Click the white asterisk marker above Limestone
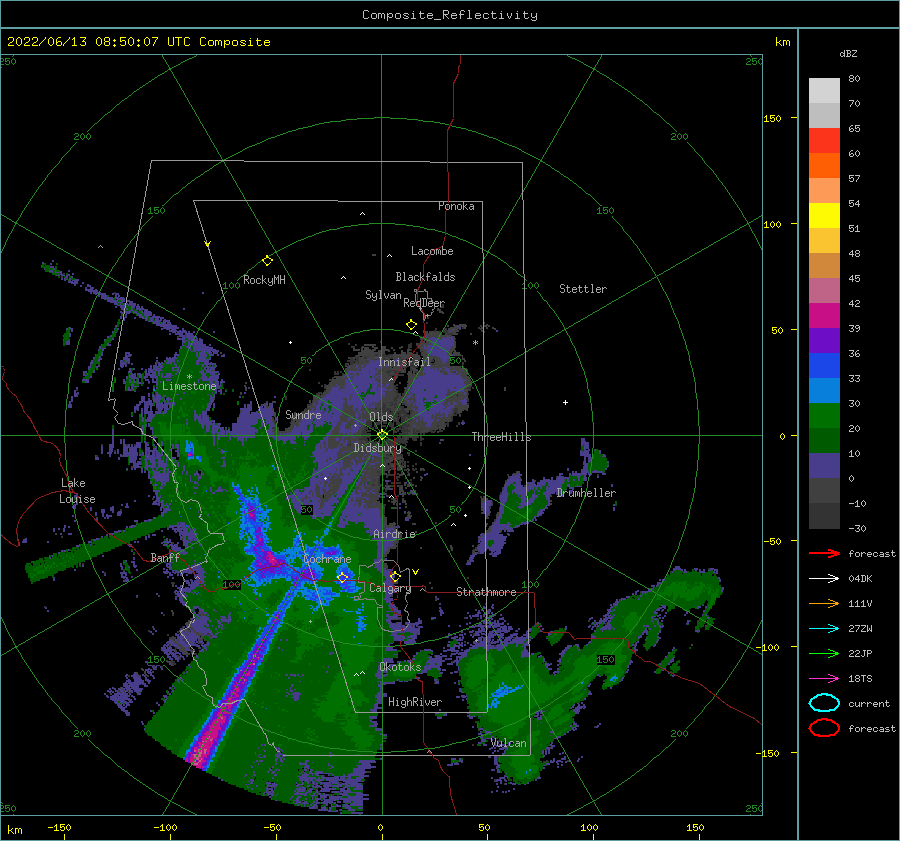 tap(189, 377)
